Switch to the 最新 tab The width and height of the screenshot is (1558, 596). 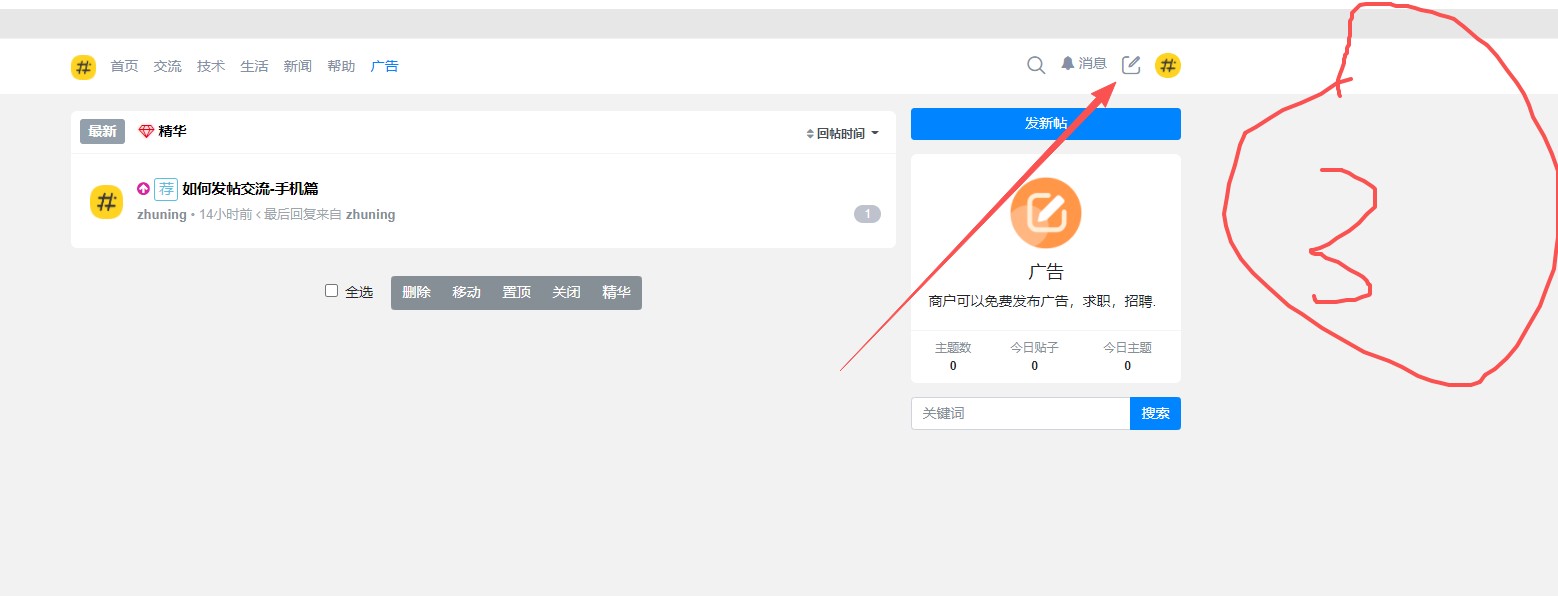tap(102, 132)
